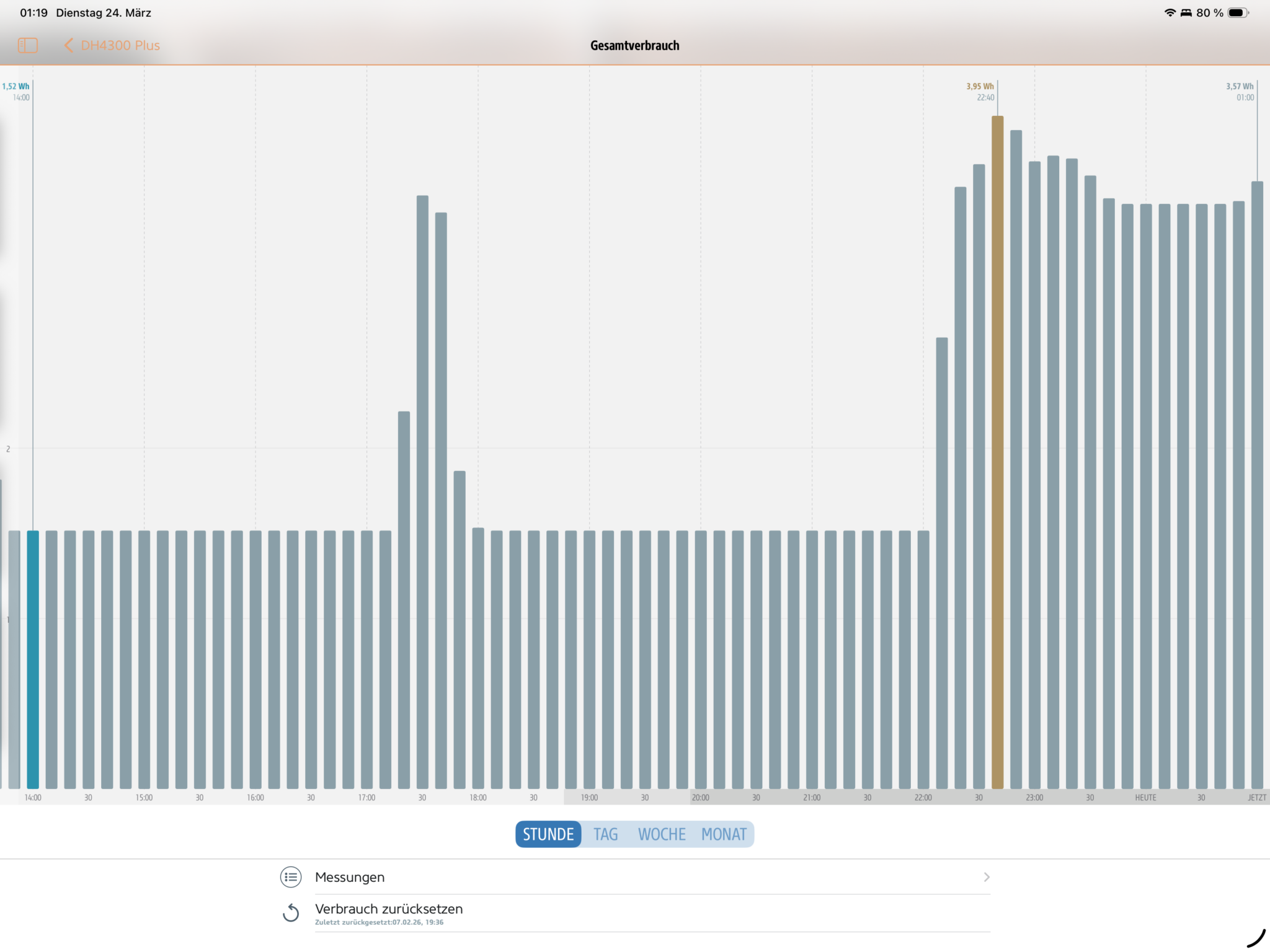1270x952 pixels.
Task: Tap the sleep focus bed icon
Action: [1186, 13]
